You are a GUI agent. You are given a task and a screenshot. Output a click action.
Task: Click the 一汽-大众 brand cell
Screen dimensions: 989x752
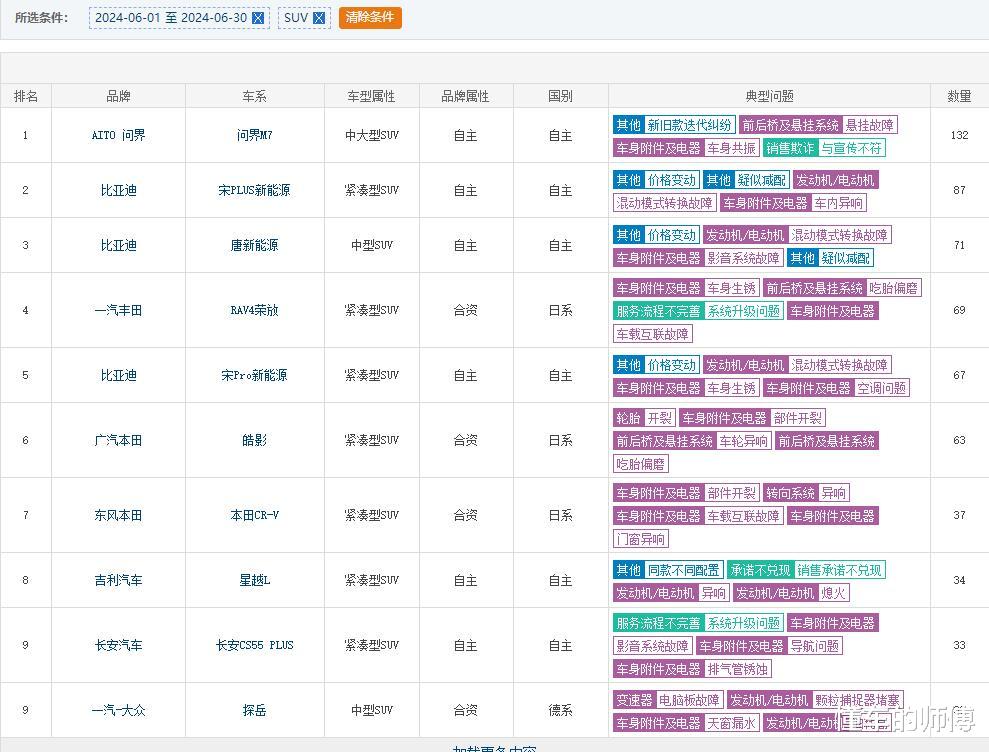click(119, 710)
